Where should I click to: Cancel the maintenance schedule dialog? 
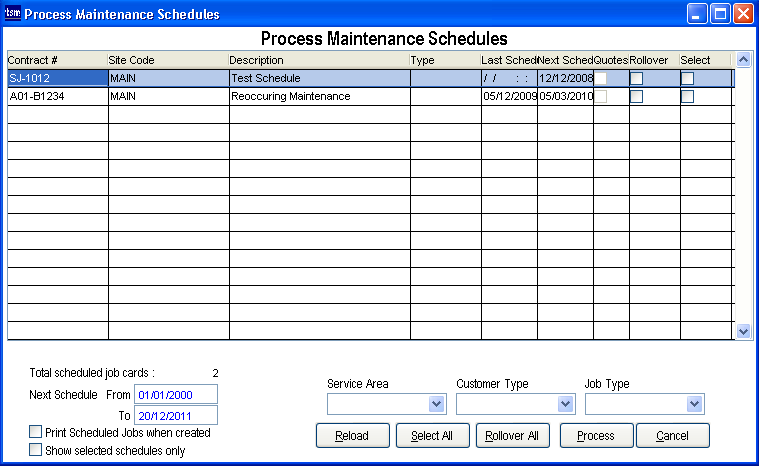[x=672, y=436]
